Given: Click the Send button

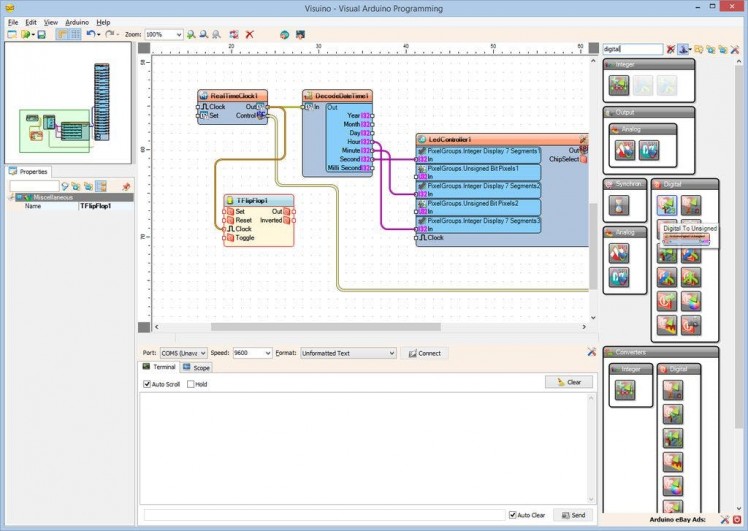Looking at the screenshot, I should pos(571,515).
